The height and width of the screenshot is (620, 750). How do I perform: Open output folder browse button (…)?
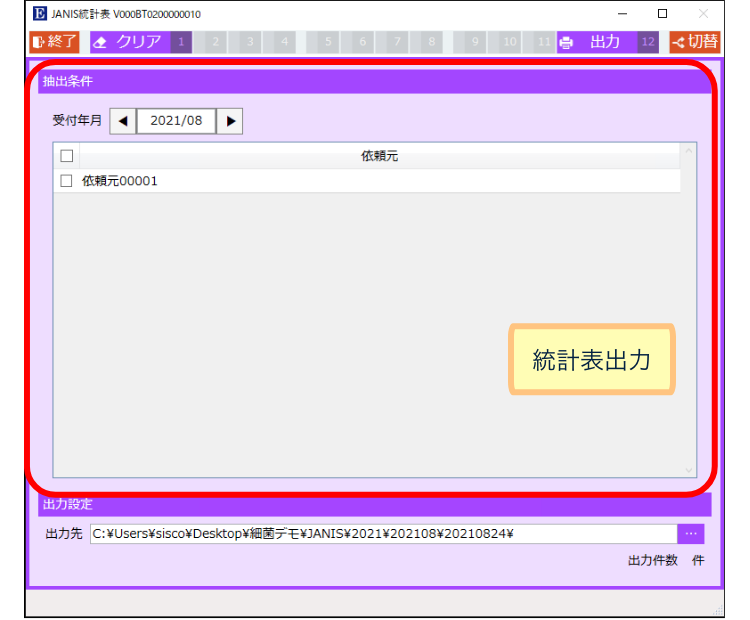690,533
